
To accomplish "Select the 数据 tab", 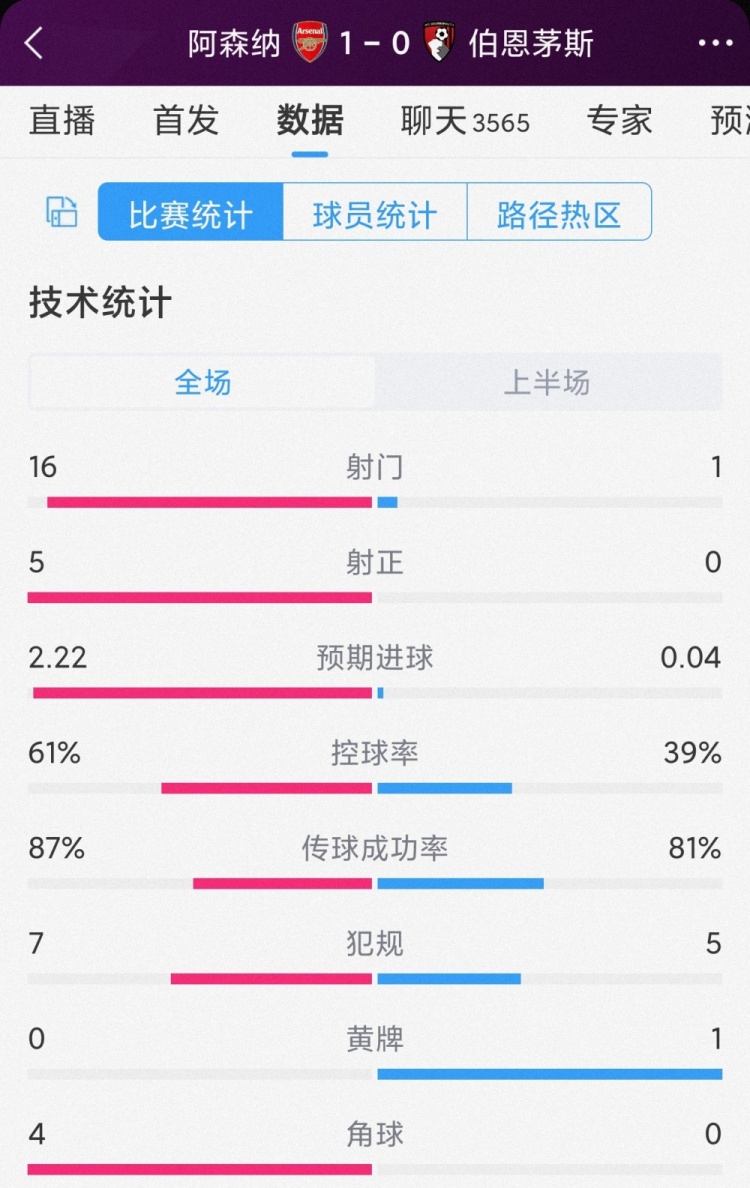I will [x=310, y=120].
